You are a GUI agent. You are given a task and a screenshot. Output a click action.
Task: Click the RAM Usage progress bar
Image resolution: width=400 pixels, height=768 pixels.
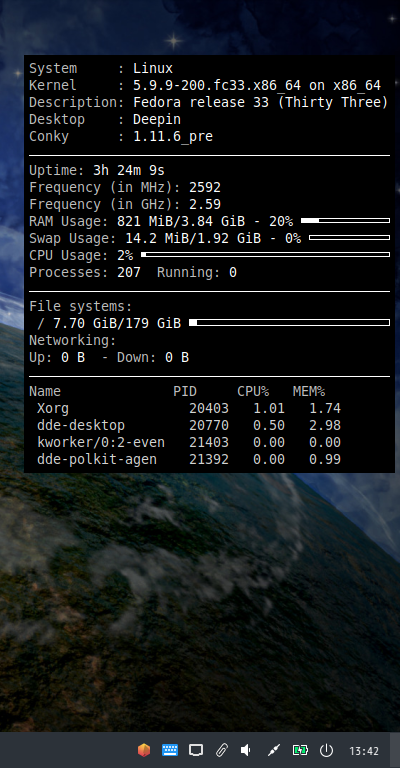point(345,221)
